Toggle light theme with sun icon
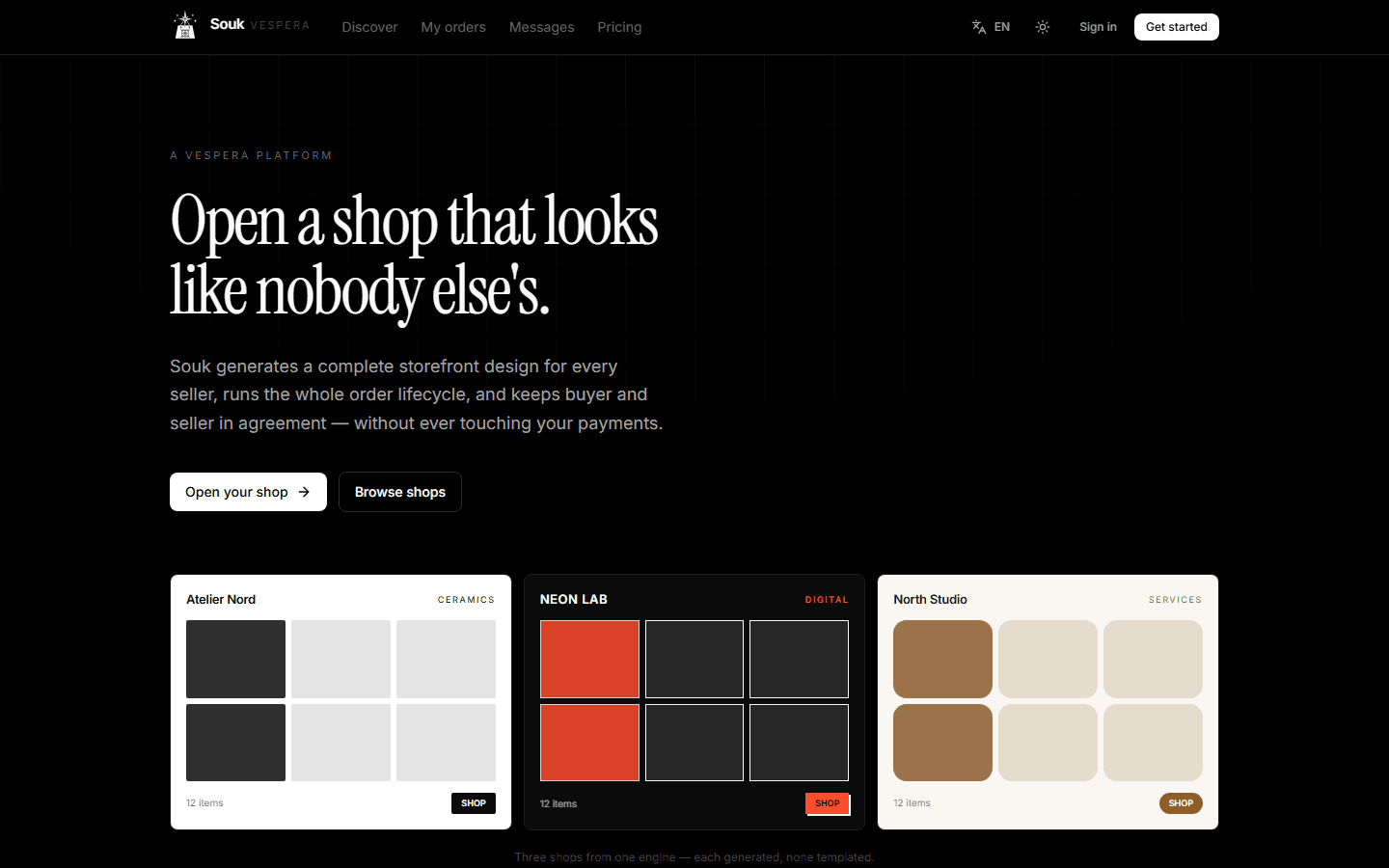Viewport: 1389px width, 868px height. click(x=1043, y=27)
